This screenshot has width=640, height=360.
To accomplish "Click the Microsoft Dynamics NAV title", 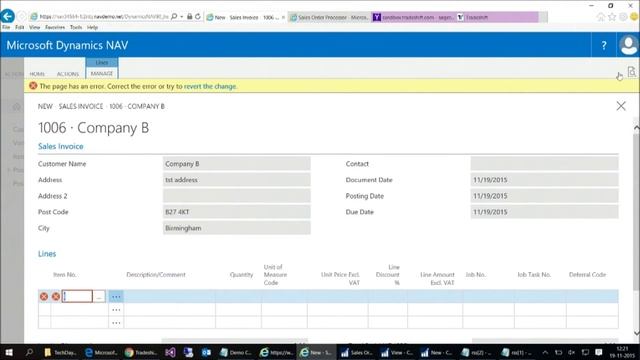I will point(67,45).
